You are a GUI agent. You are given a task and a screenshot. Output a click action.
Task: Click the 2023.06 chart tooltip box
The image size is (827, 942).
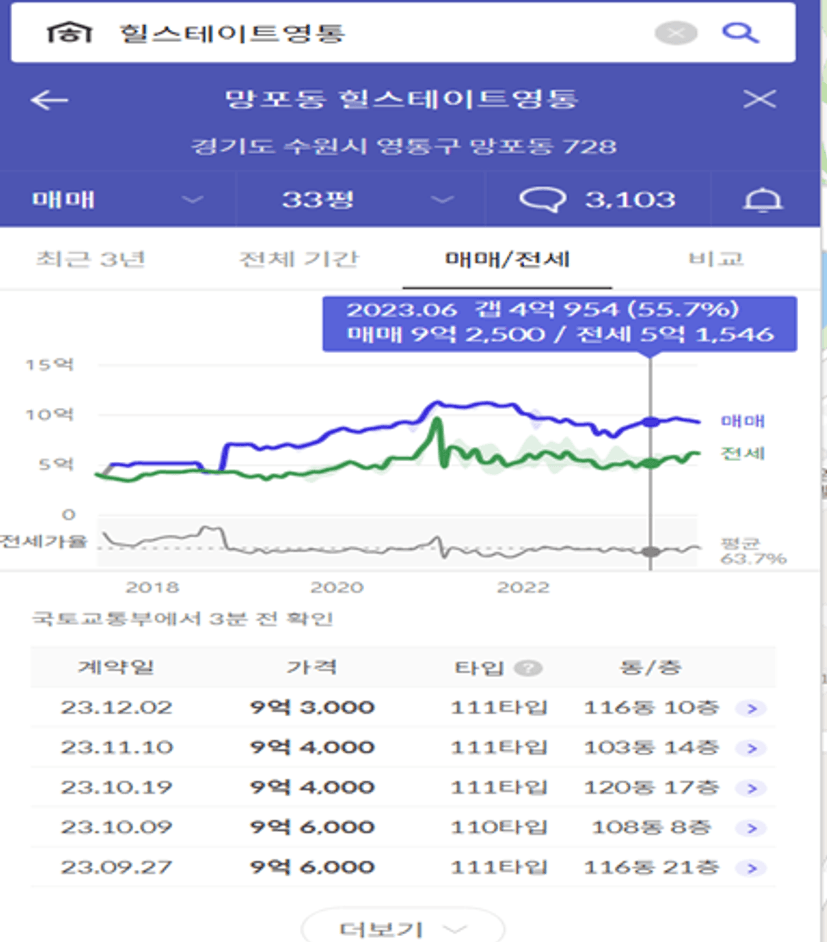click(x=560, y=323)
